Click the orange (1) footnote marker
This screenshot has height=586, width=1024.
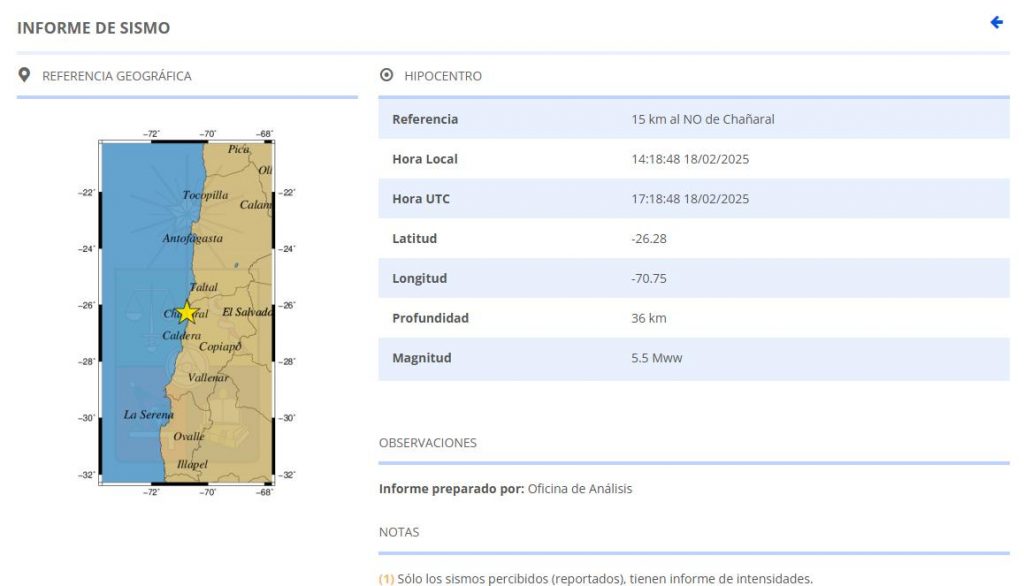[386, 578]
